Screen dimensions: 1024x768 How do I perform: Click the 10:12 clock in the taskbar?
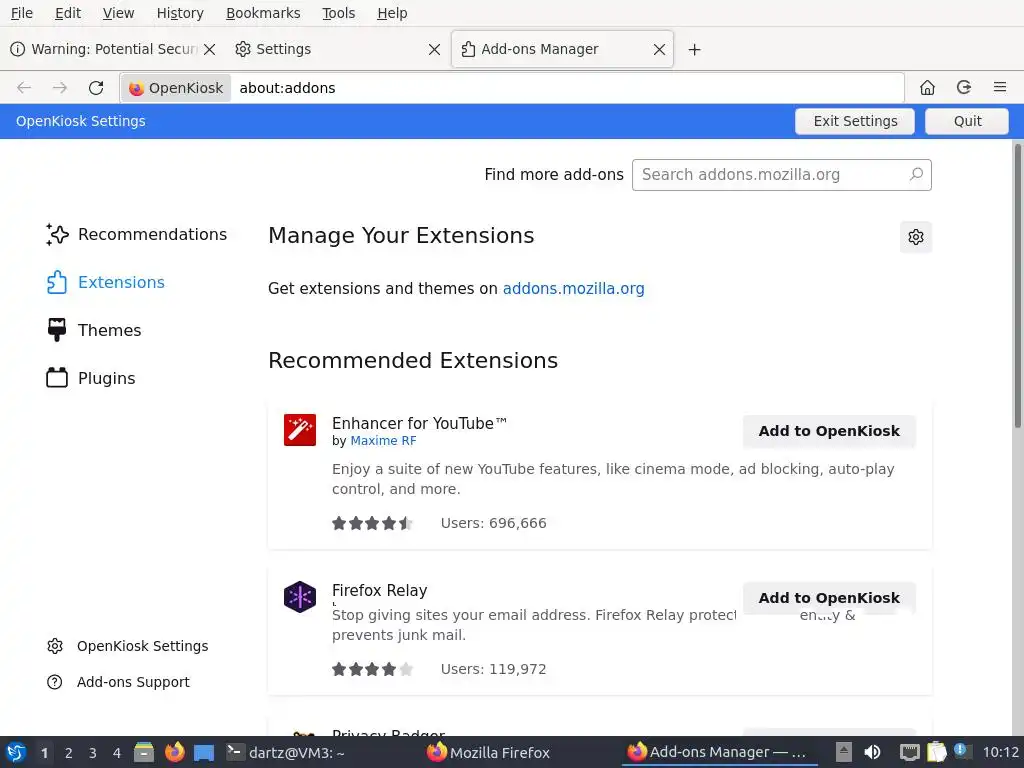tap(1000, 752)
